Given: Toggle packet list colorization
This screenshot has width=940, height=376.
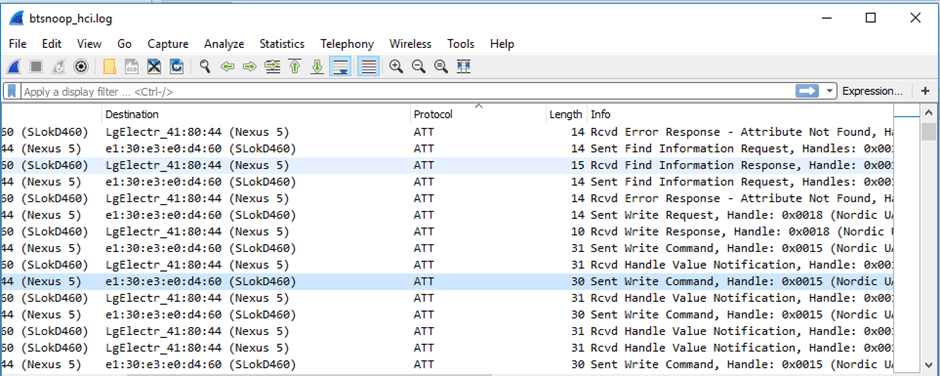Looking at the screenshot, I should coord(368,67).
